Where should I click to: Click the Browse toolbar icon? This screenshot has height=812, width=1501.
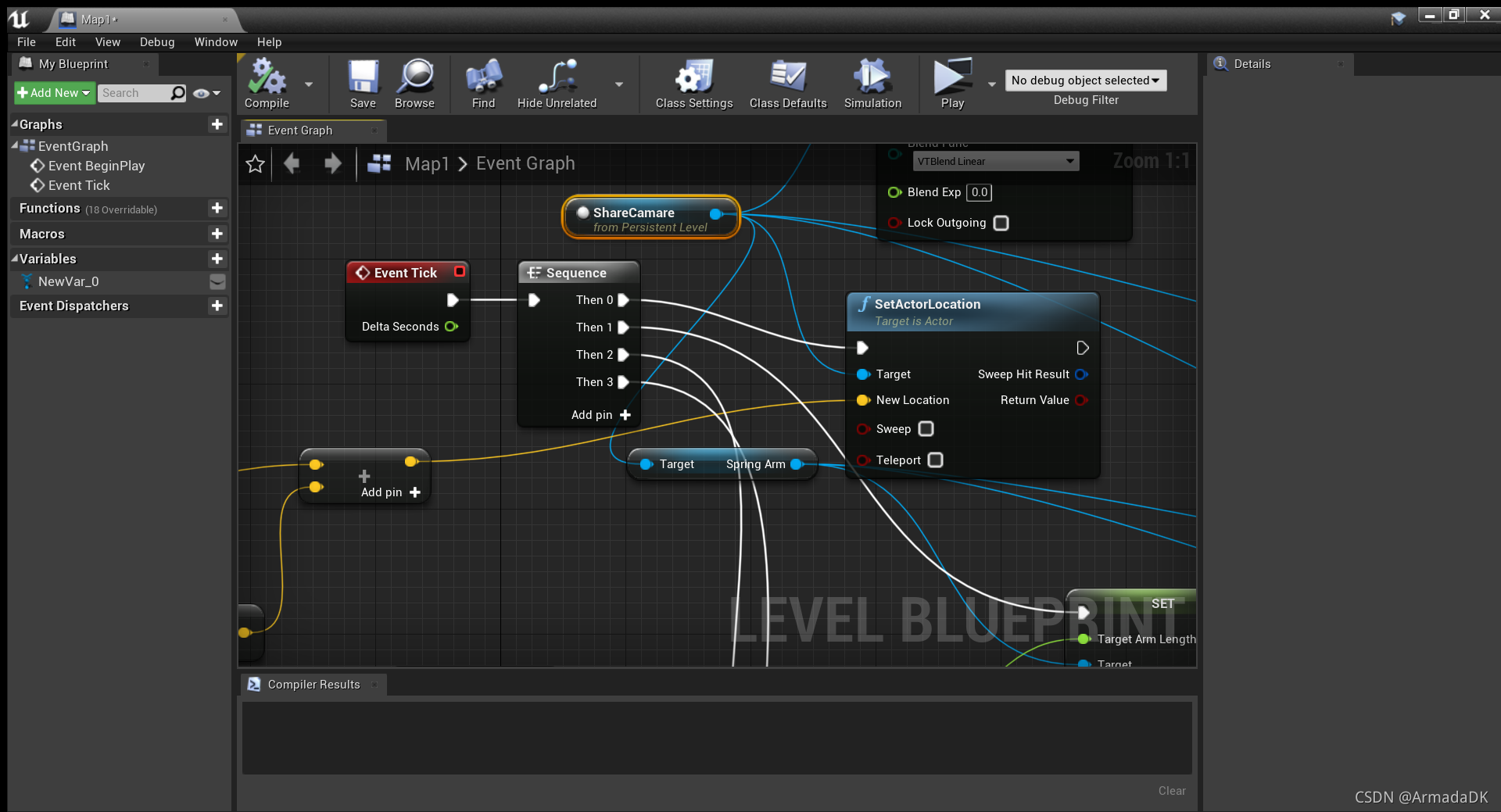[x=414, y=84]
